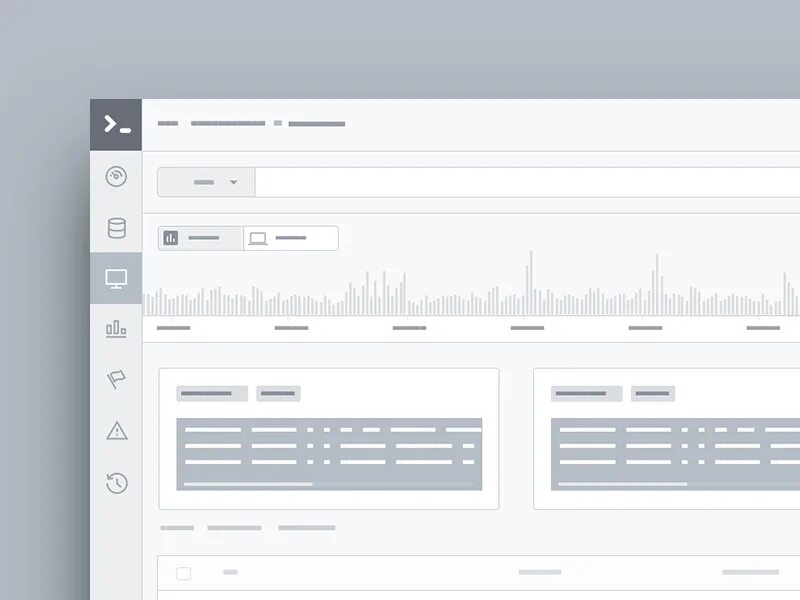Click the first wide tag in right card

587,393
